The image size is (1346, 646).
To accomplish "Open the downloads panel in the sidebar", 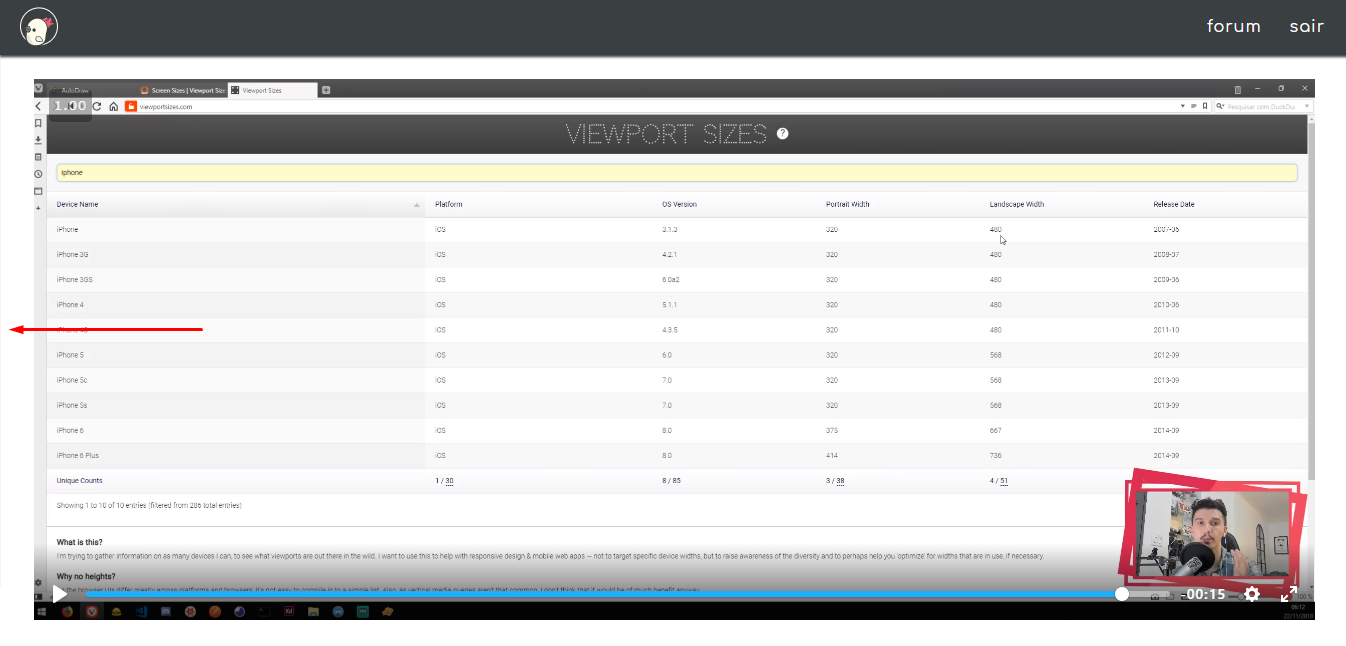I will tap(38, 140).
